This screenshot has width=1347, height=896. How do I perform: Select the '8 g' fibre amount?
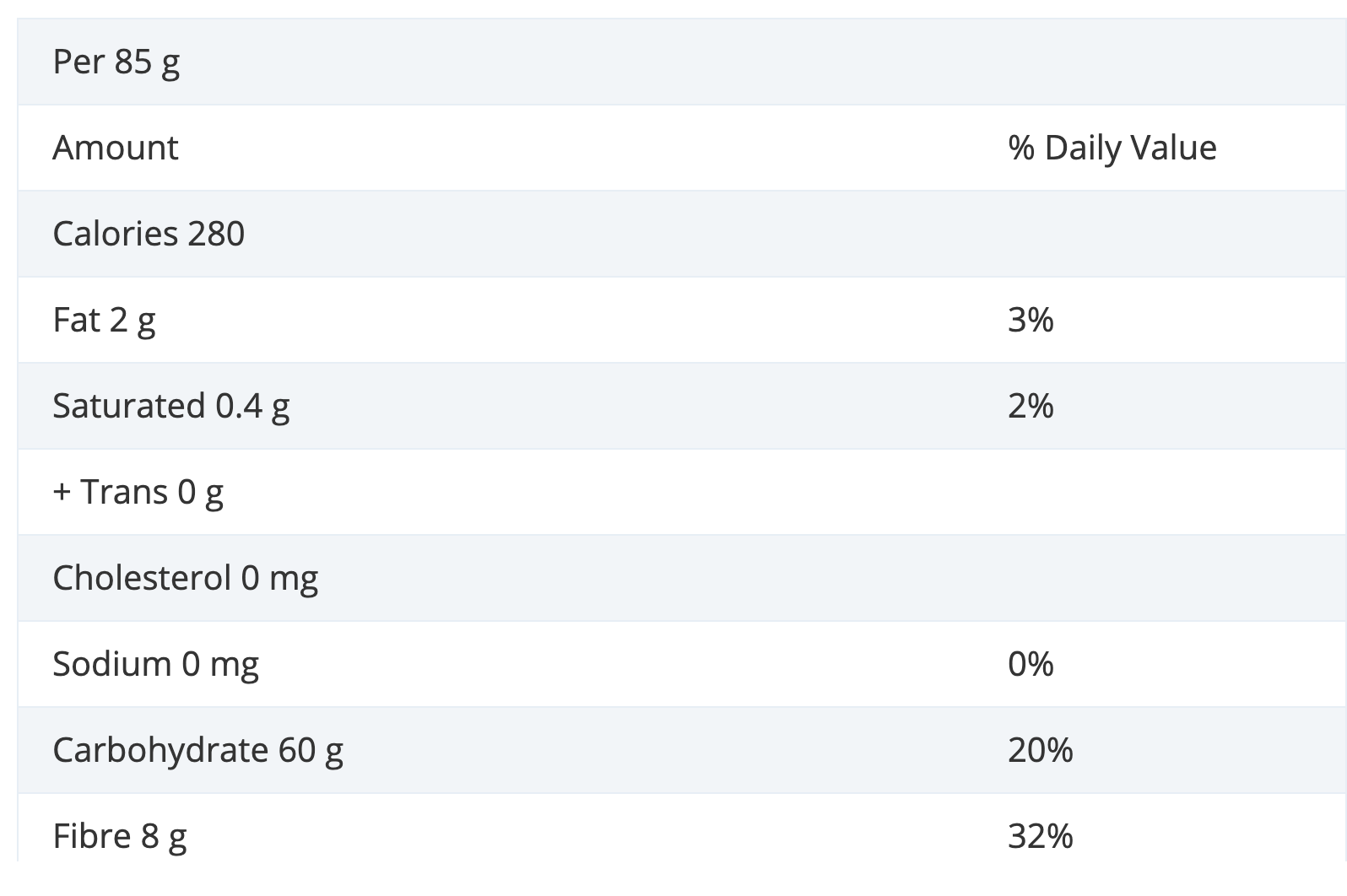(164, 837)
